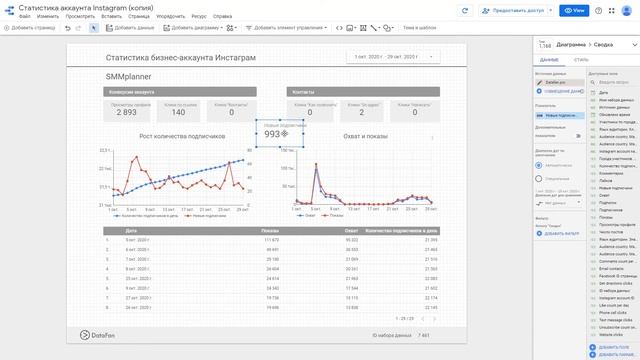The image size is (640, 360).
Task: Open the Изменить menu
Action: (48, 16)
